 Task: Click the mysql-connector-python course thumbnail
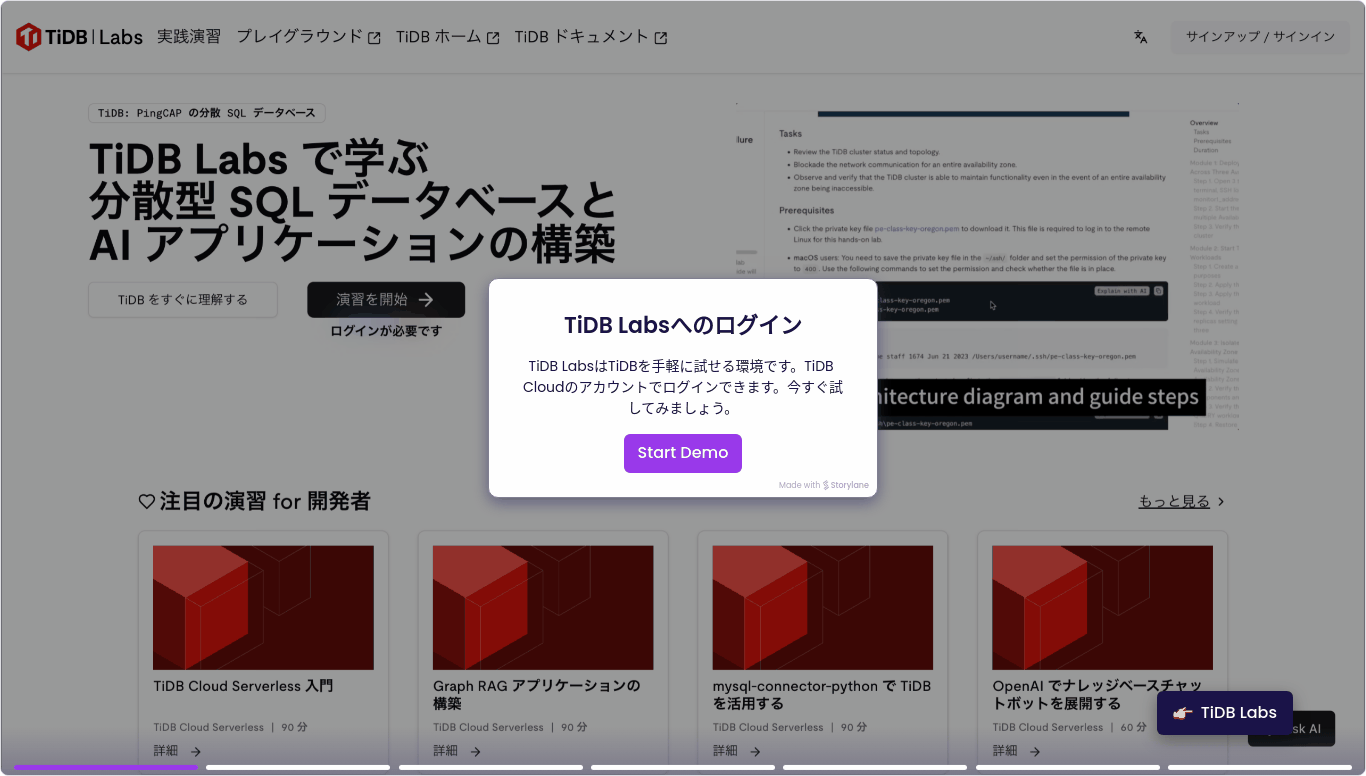[822, 607]
